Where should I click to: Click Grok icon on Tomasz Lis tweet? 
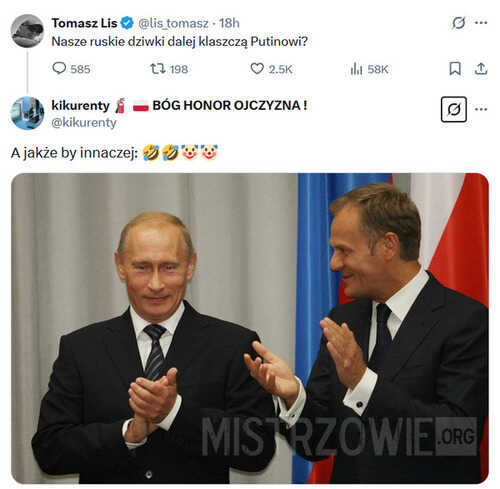(x=458, y=23)
